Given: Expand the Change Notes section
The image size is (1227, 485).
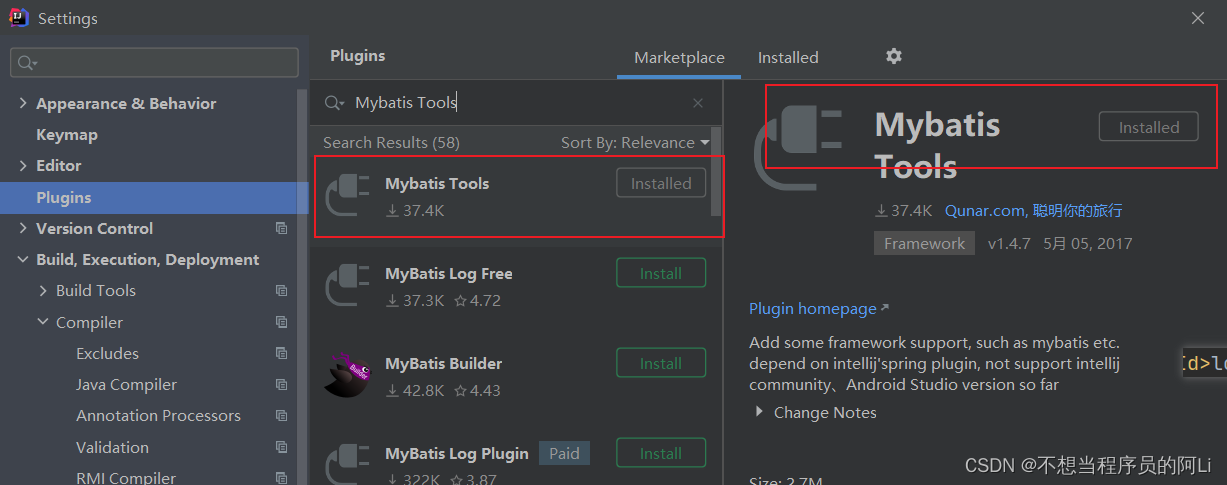Looking at the screenshot, I should pyautogui.click(x=760, y=412).
